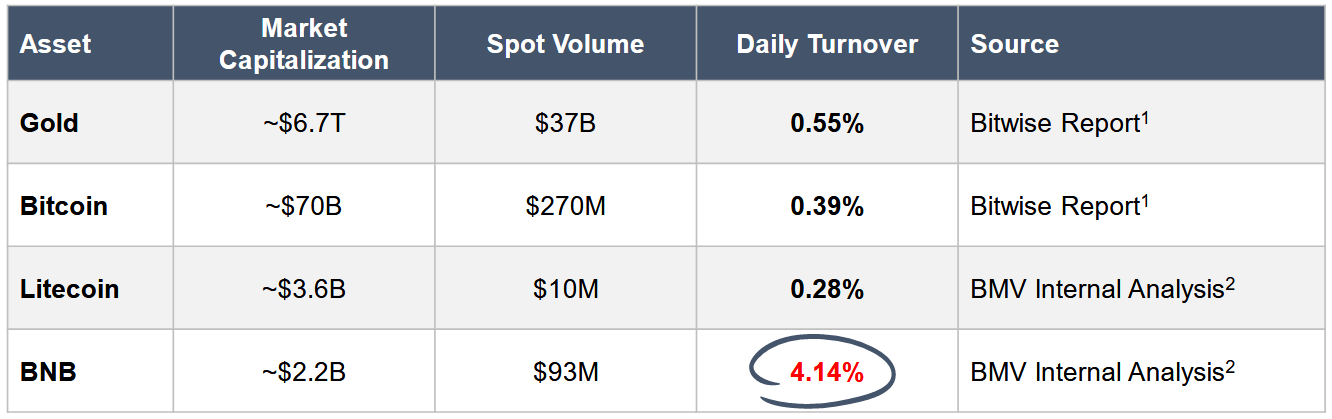This screenshot has width=1332, height=419.
Task: Click the Source column header
Action: click(x=1014, y=44)
